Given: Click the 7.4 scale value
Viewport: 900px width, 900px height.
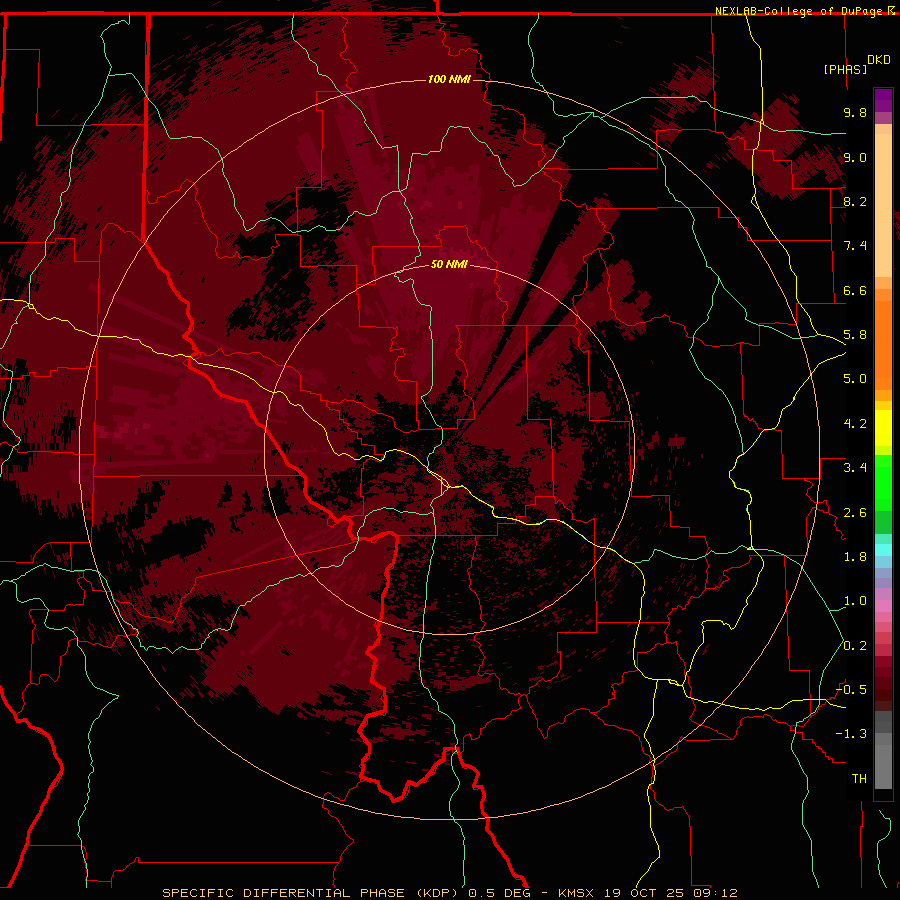Looking at the screenshot, I should (x=855, y=246).
